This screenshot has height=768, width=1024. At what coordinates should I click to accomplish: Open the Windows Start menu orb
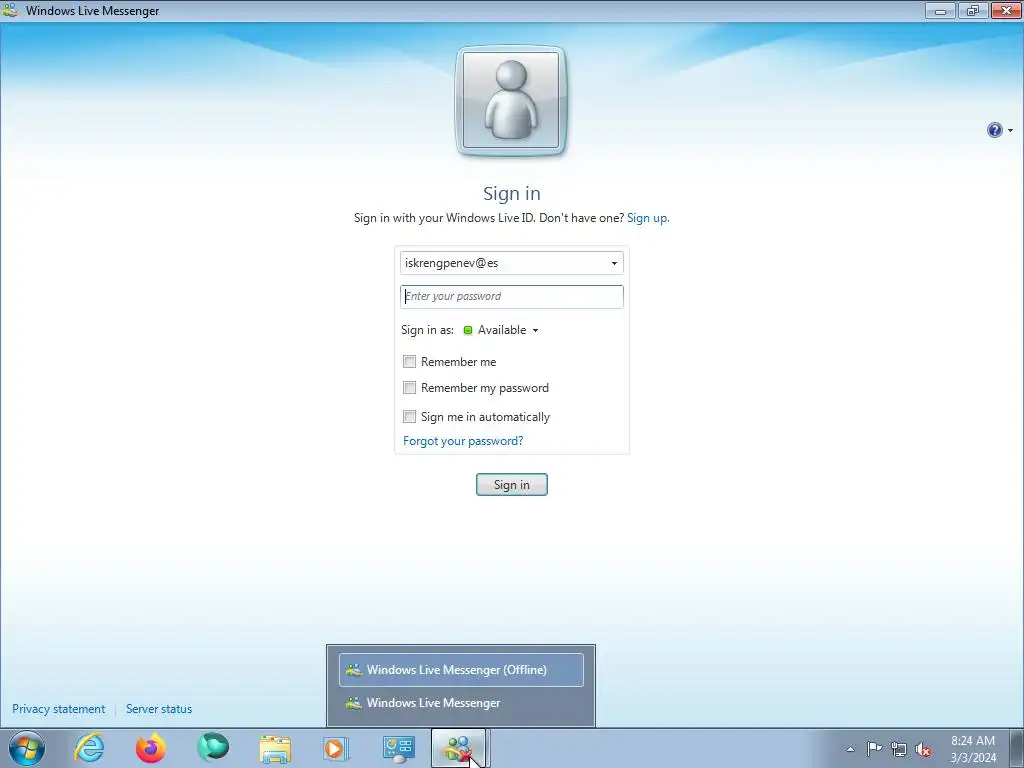[27, 748]
